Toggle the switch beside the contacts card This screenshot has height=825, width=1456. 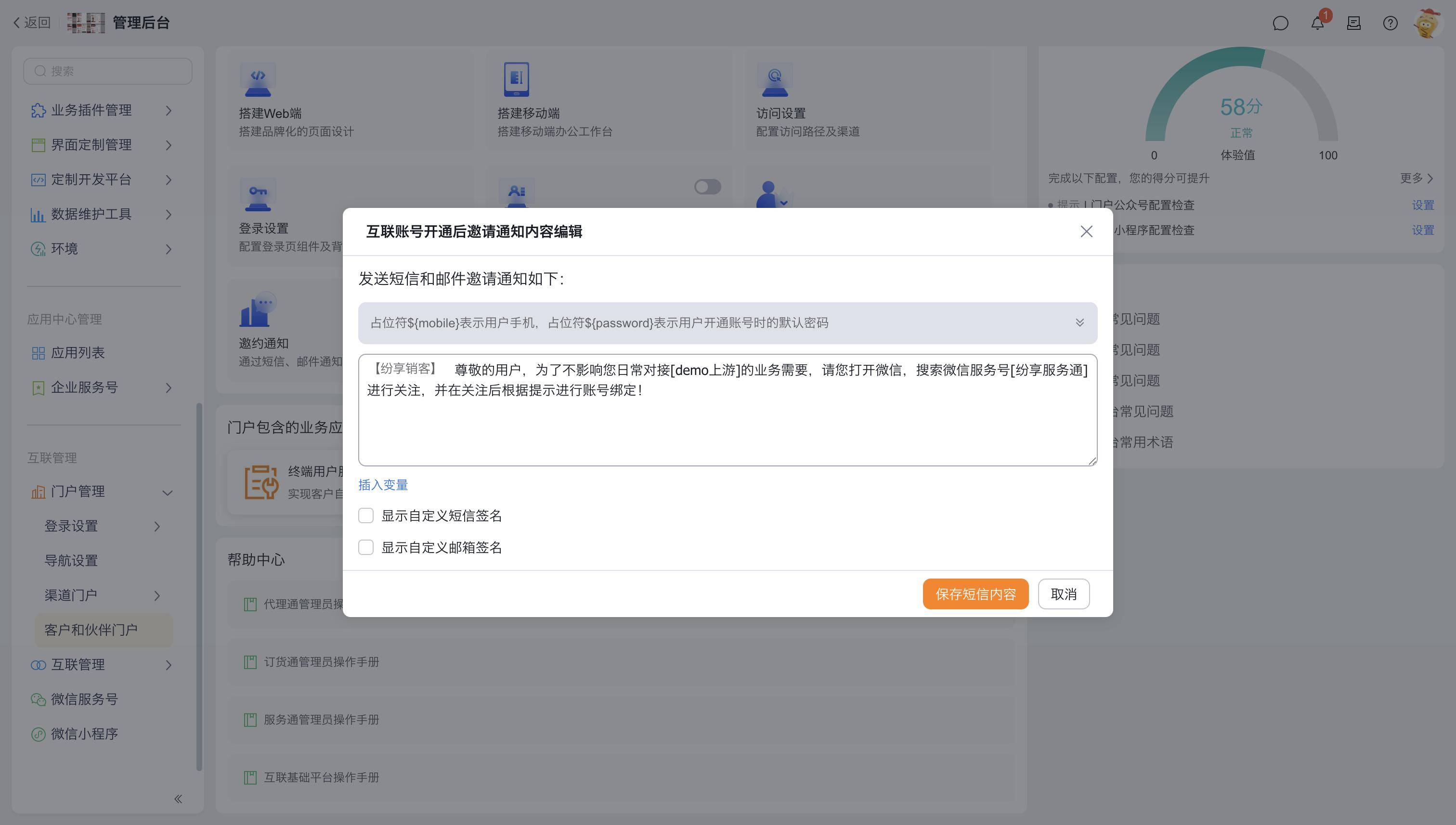707,187
